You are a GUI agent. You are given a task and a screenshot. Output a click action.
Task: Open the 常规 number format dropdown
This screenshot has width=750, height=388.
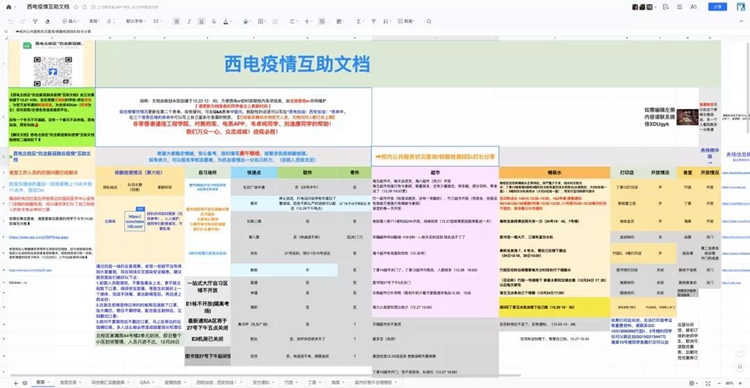(x=95, y=22)
